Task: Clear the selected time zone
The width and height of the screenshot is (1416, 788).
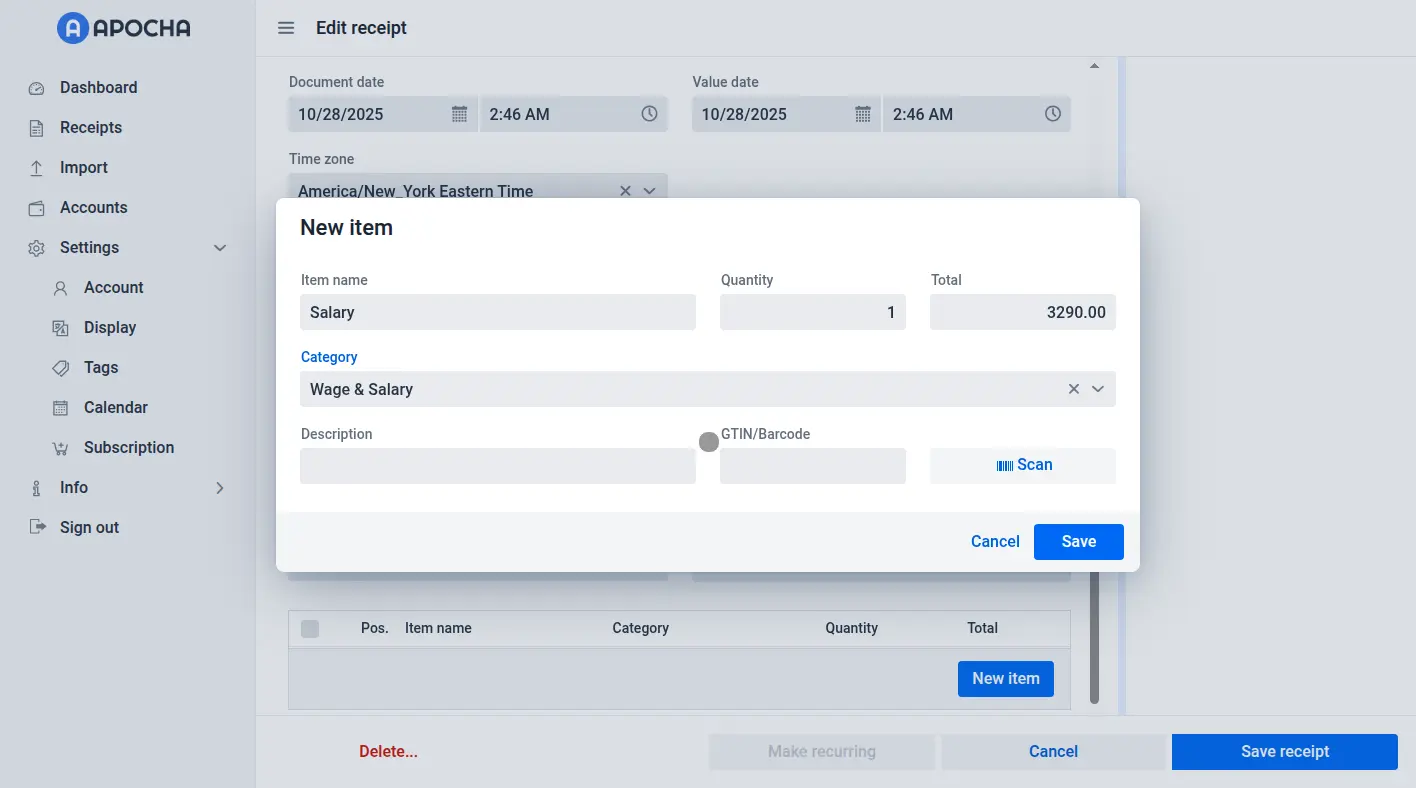Action: [x=625, y=190]
